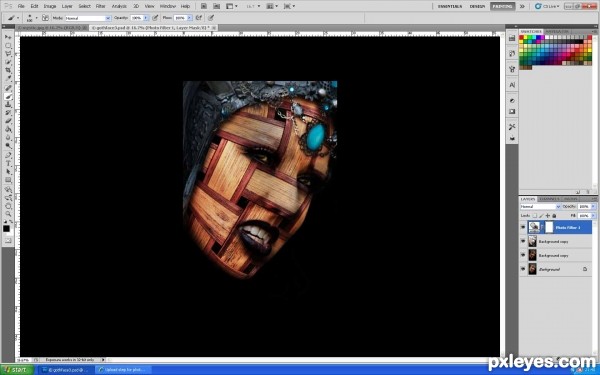The image size is (600, 375).
Task: Select the Dodge tool
Action: (8, 146)
